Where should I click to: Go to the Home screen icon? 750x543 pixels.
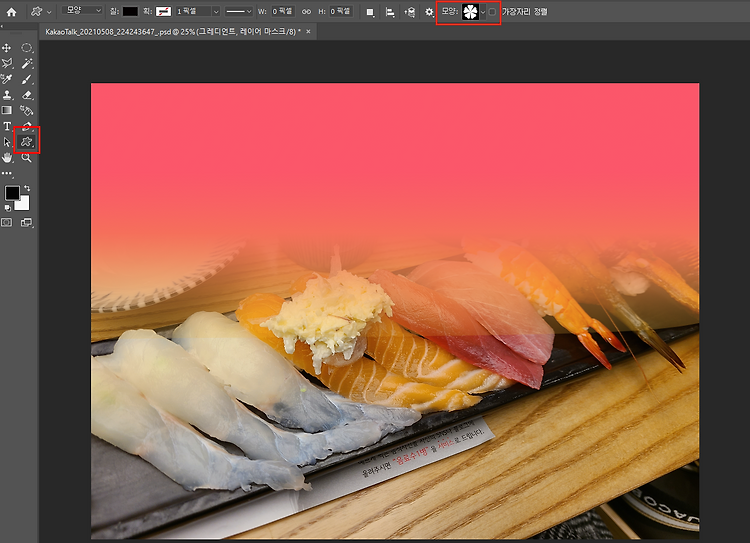(11, 12)
